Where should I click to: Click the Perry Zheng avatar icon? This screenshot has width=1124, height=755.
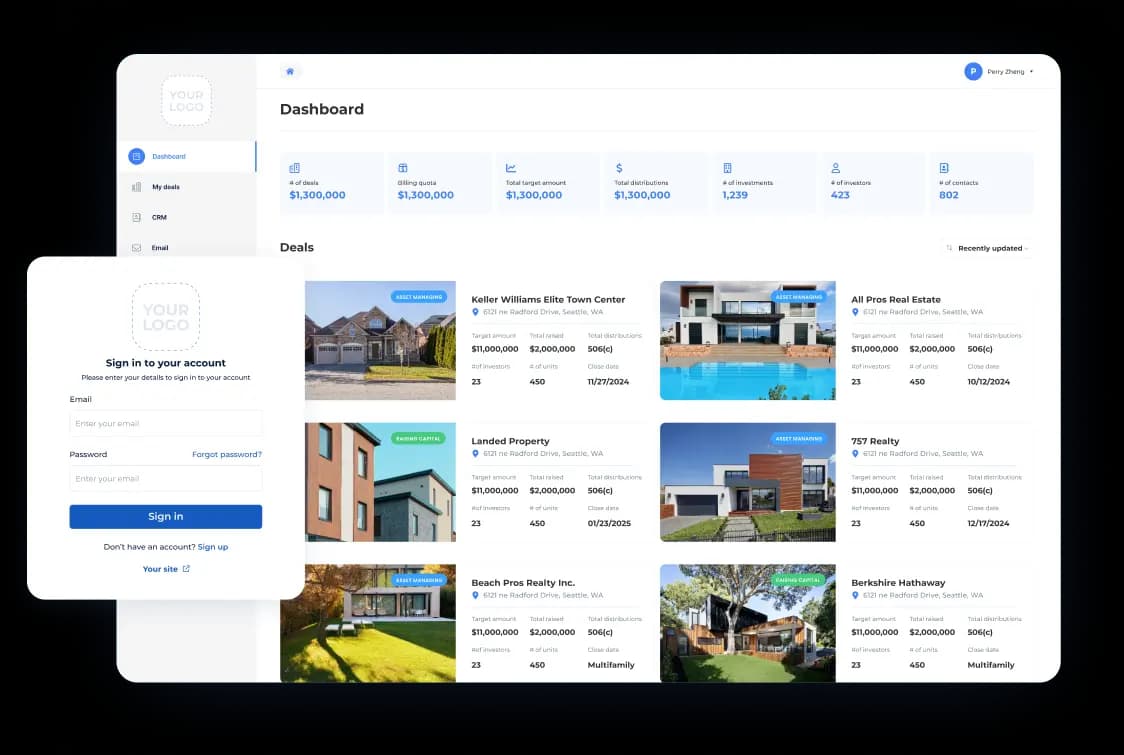click(x=973, y=72)
